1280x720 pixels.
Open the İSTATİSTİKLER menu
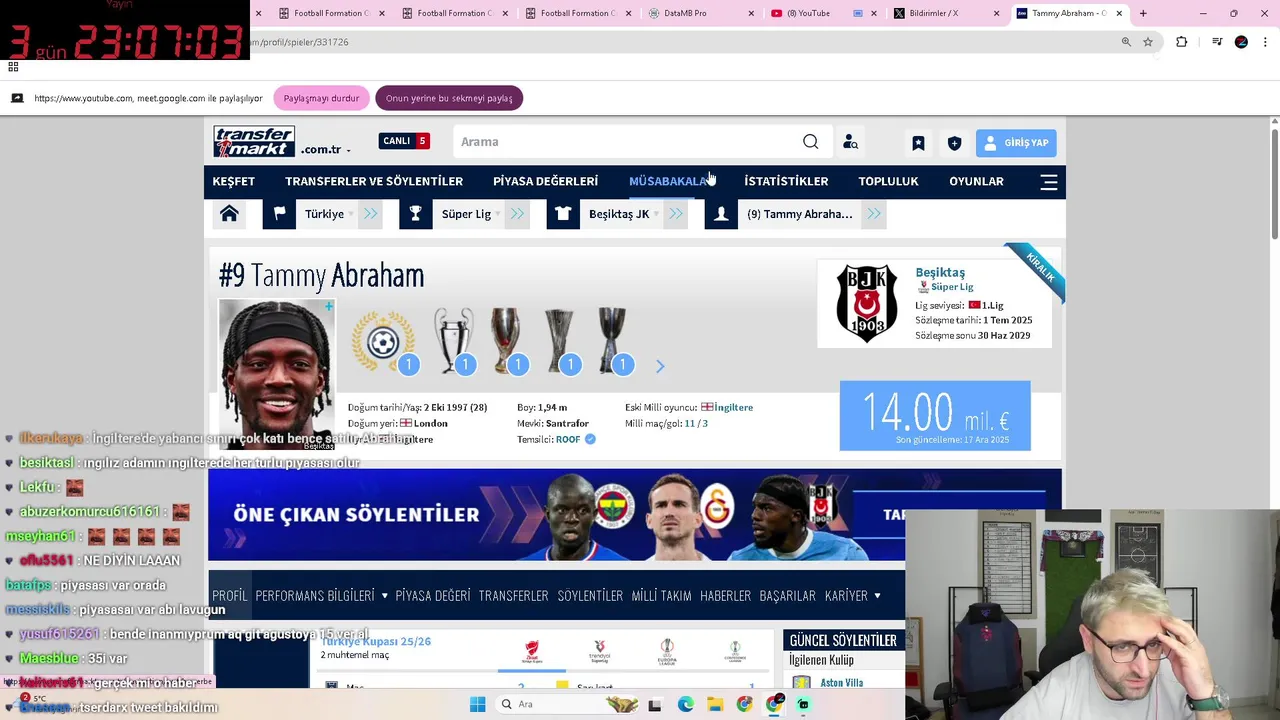(x=786, y=181)
